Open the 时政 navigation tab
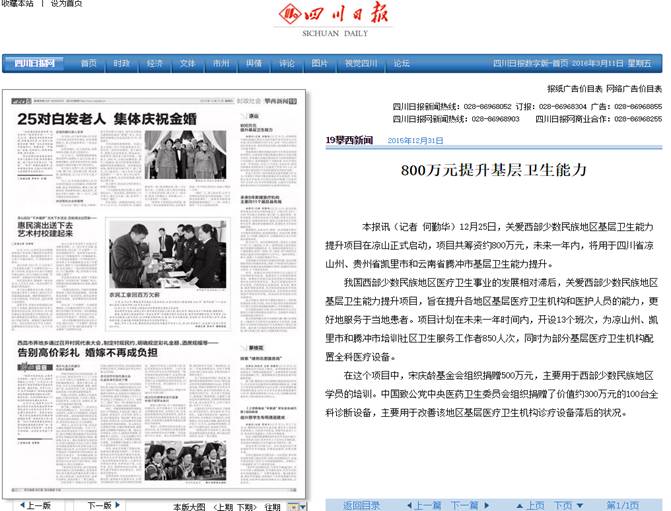 pos(121,63)
